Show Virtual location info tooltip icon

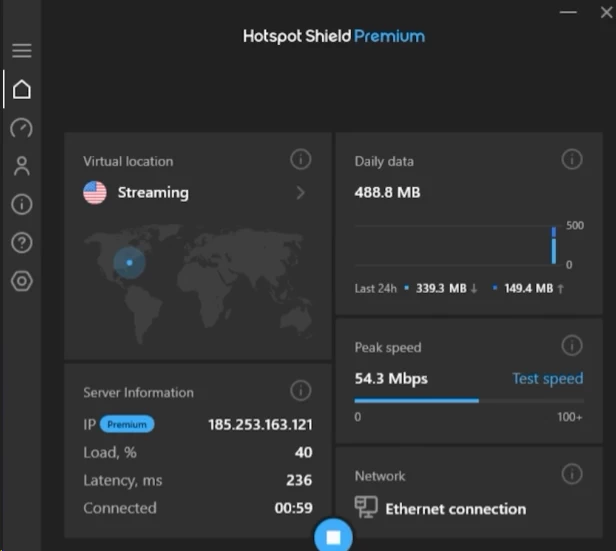(301, 159)
